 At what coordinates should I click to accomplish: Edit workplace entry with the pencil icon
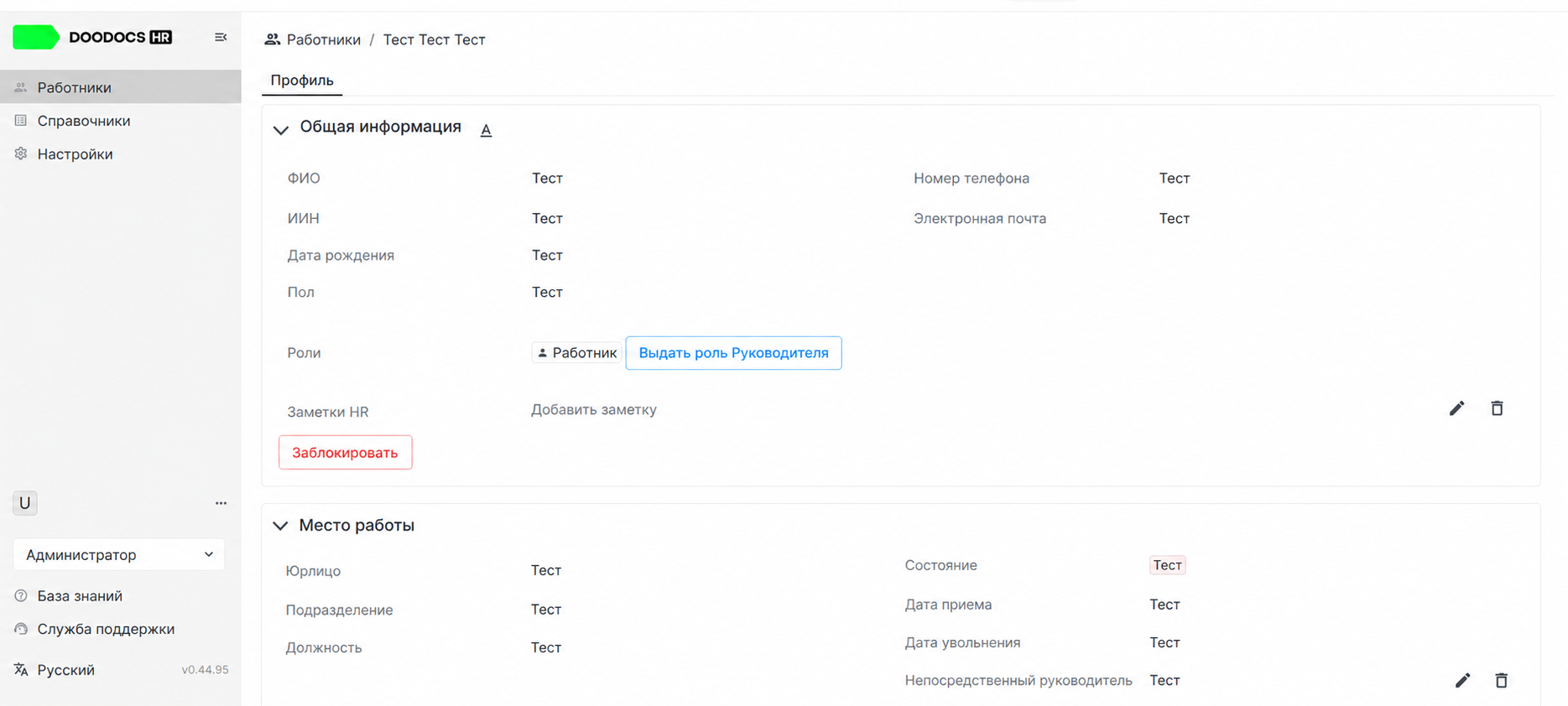(x=1462, y=680)
